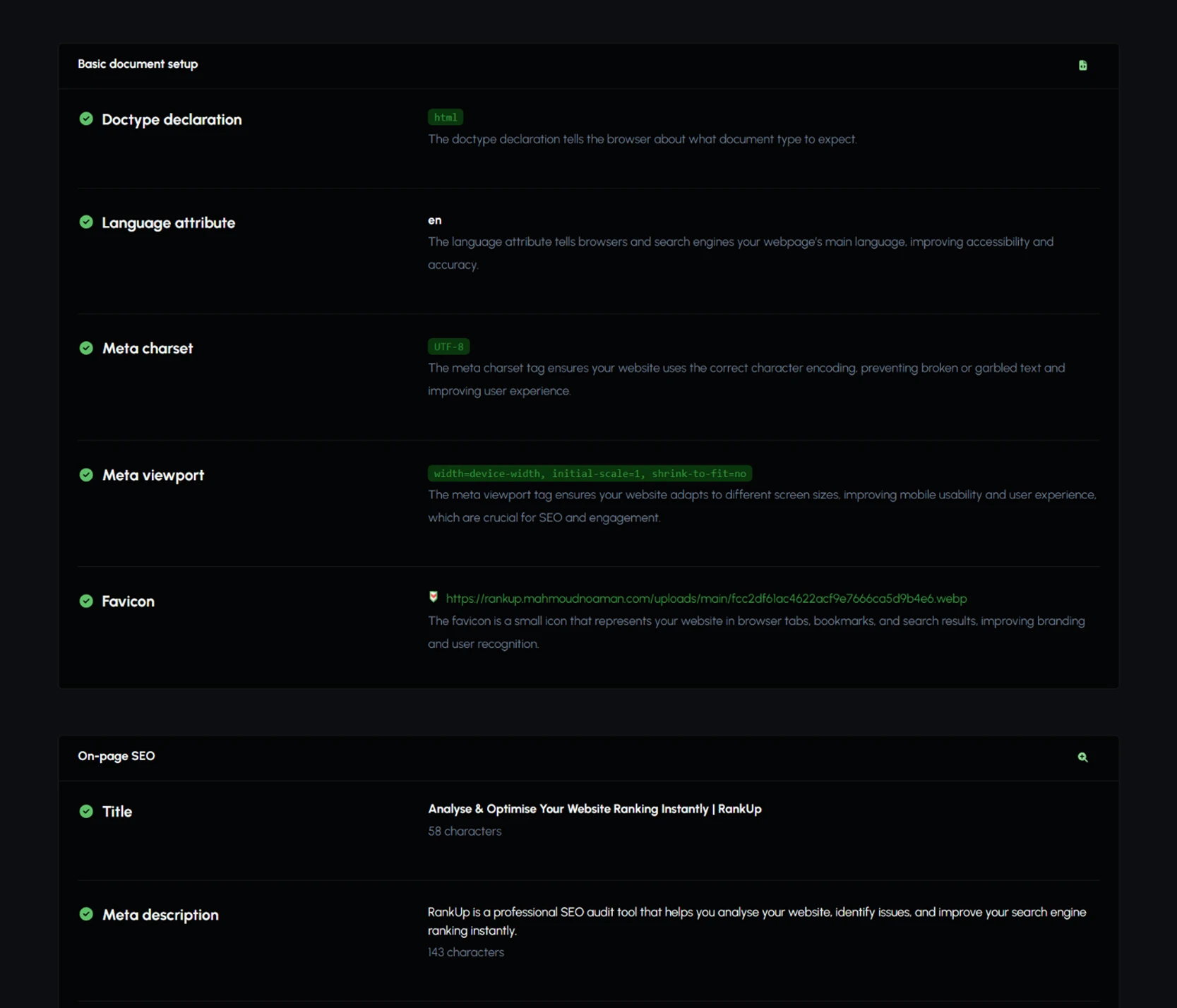Click the 'en' language value

tap(435, 220)
